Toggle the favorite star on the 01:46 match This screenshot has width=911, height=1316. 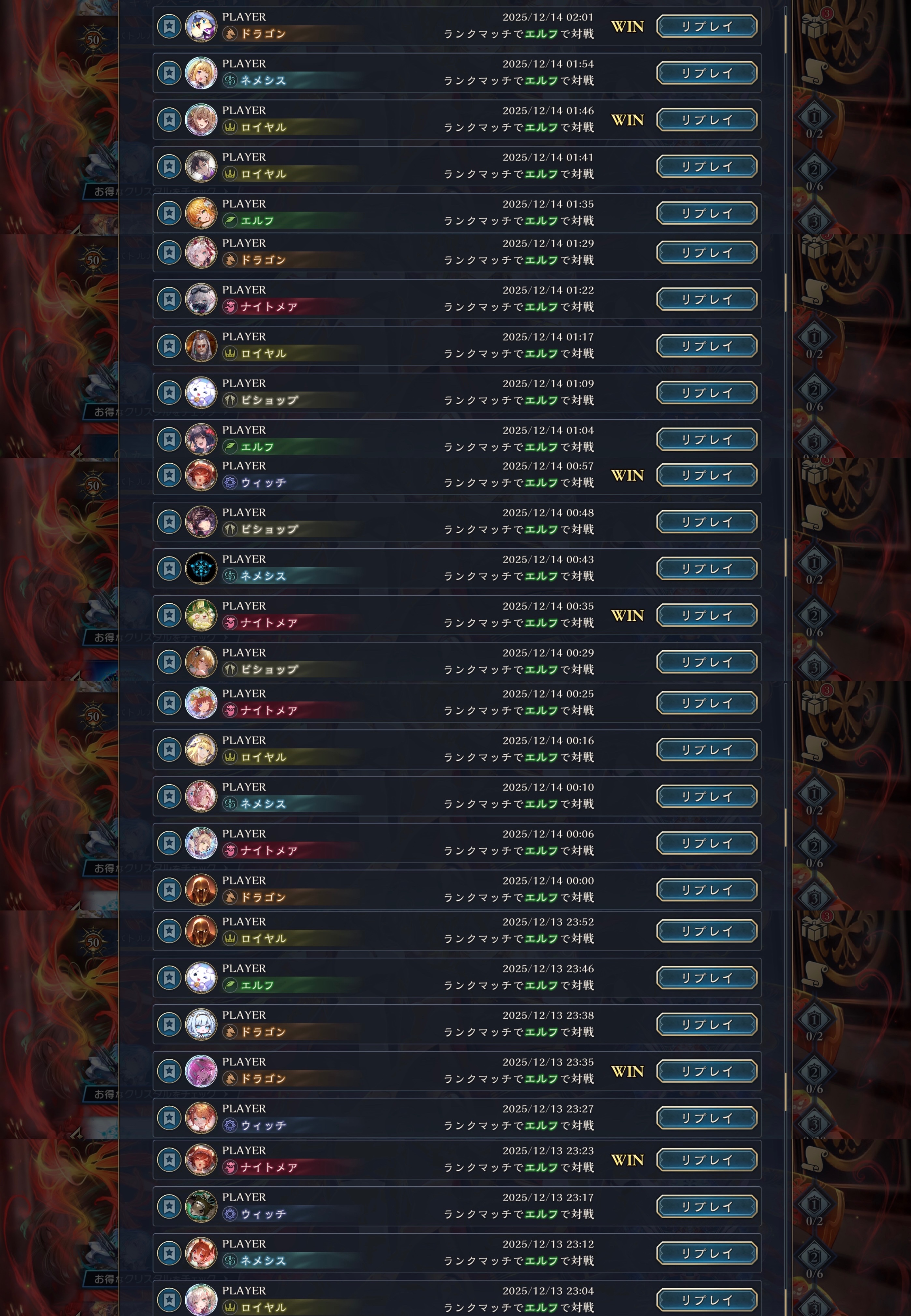169,120
